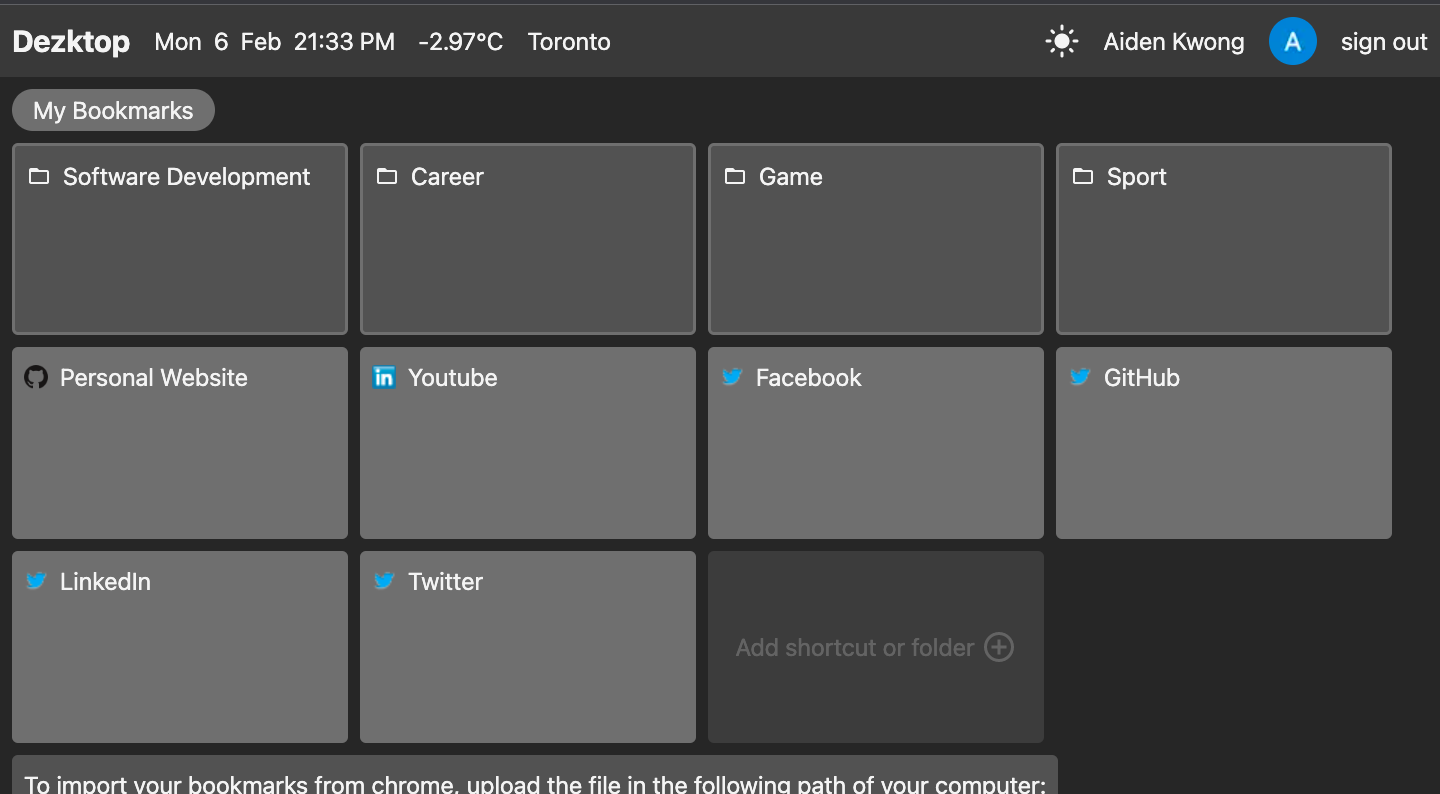
Task: Click the blue user avatar icon
Action: pyautogui.click(x=1292, y=42)
